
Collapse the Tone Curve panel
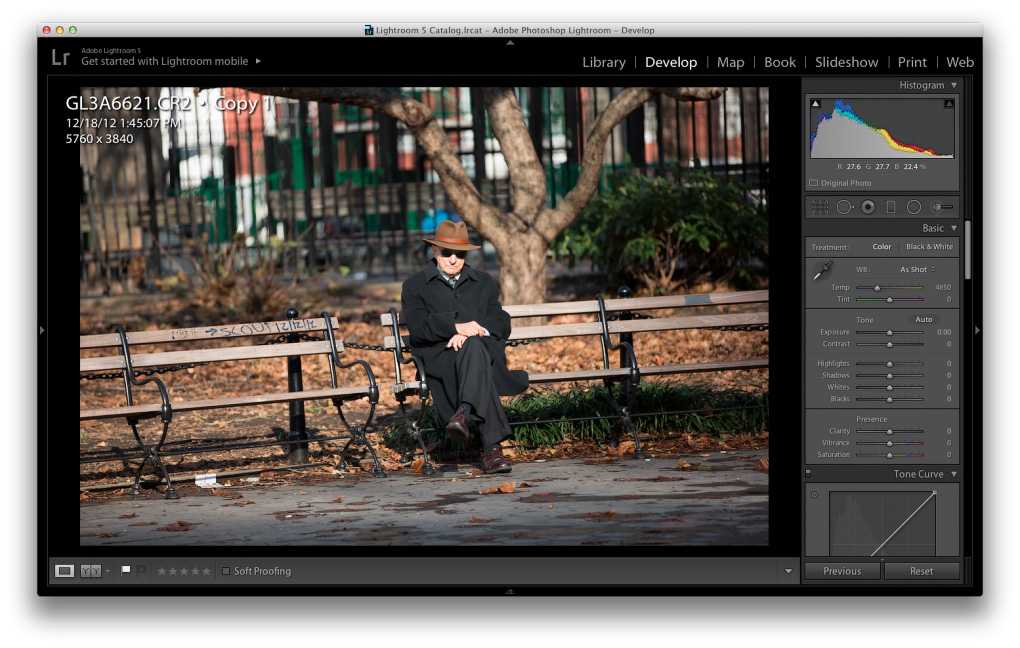[953, 474]
